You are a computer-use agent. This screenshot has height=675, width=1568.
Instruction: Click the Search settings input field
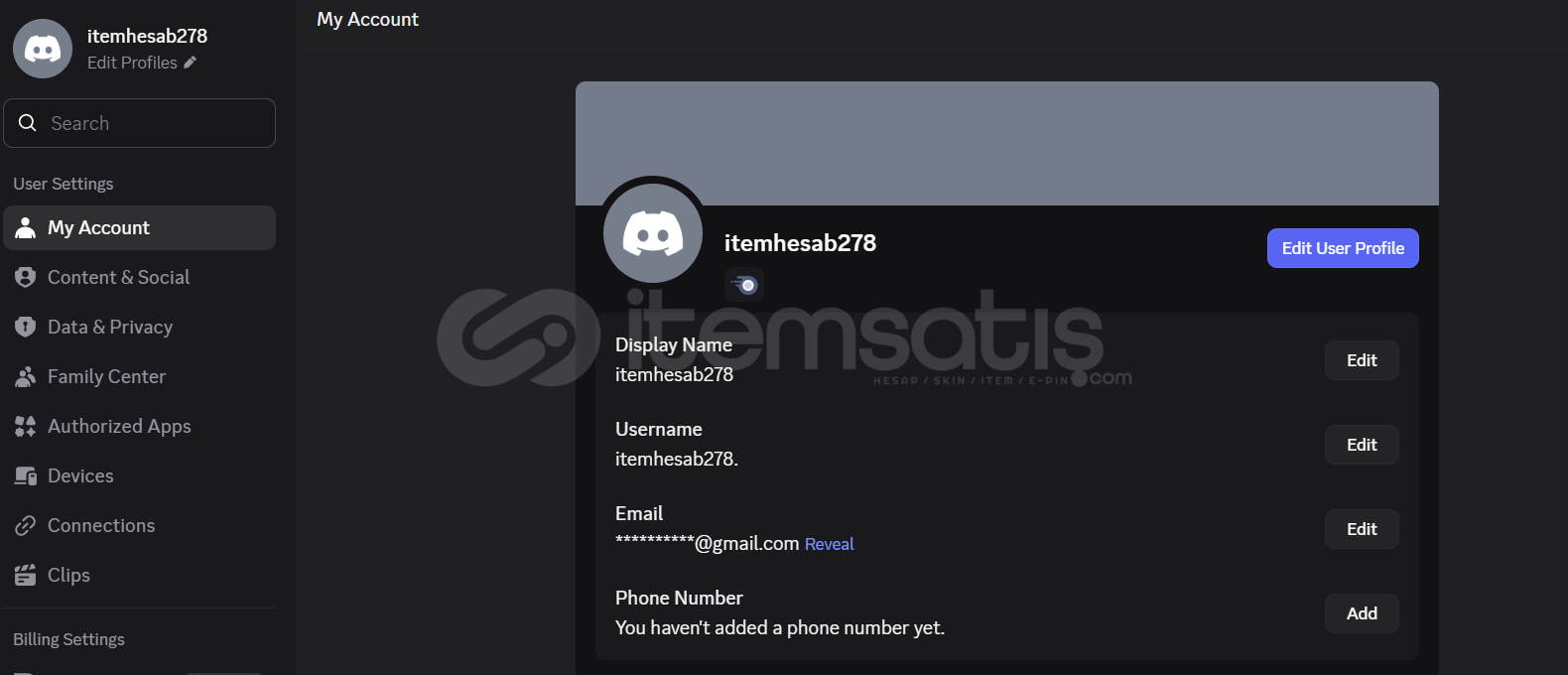(x=140, y=123)
